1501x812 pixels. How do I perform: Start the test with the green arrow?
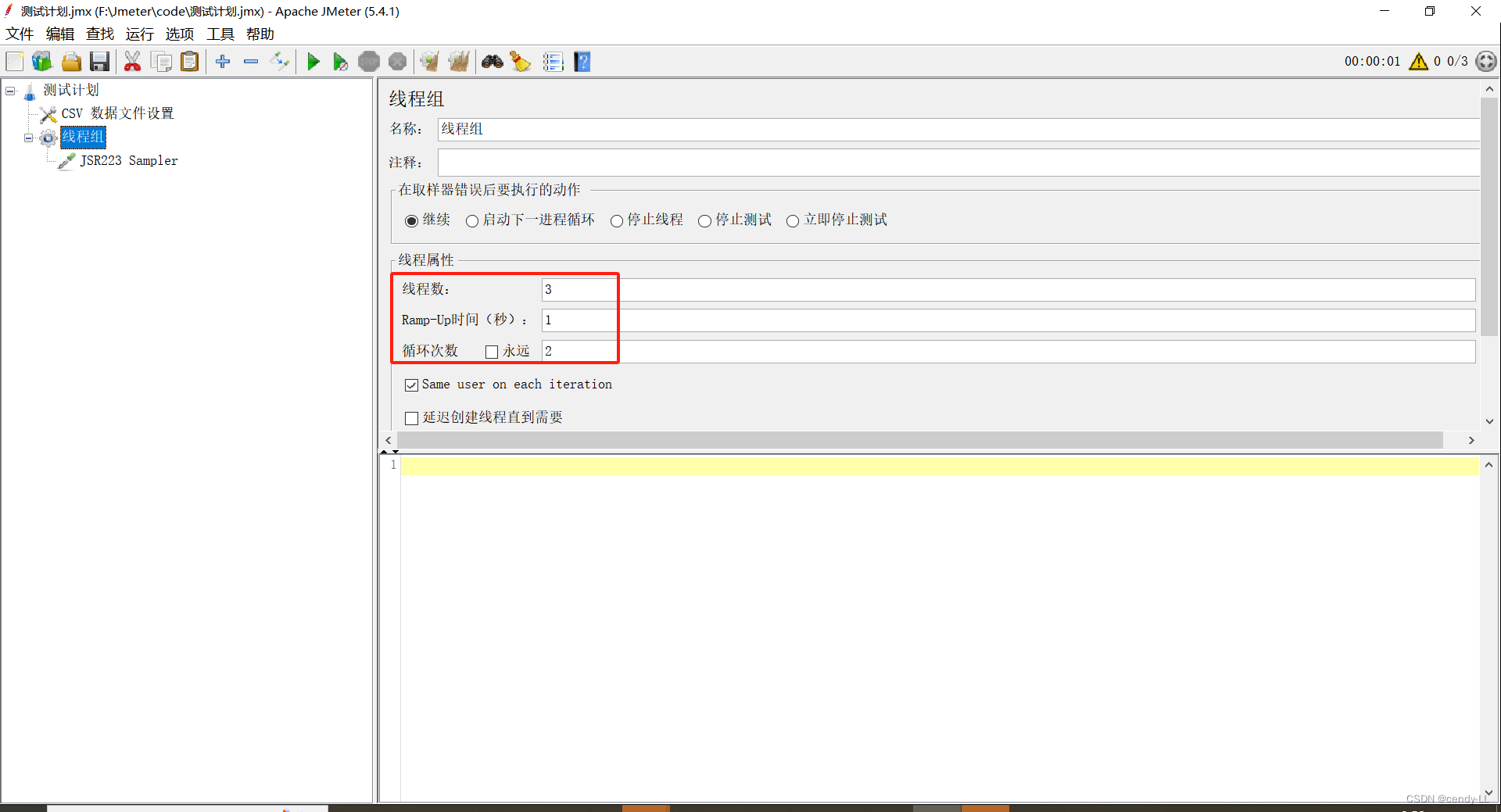(x=313, y=61)
